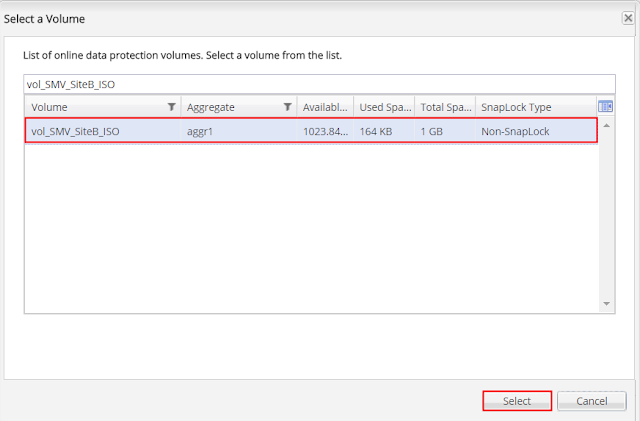
Task: Filter the Volume column
Action: point(171,107)
